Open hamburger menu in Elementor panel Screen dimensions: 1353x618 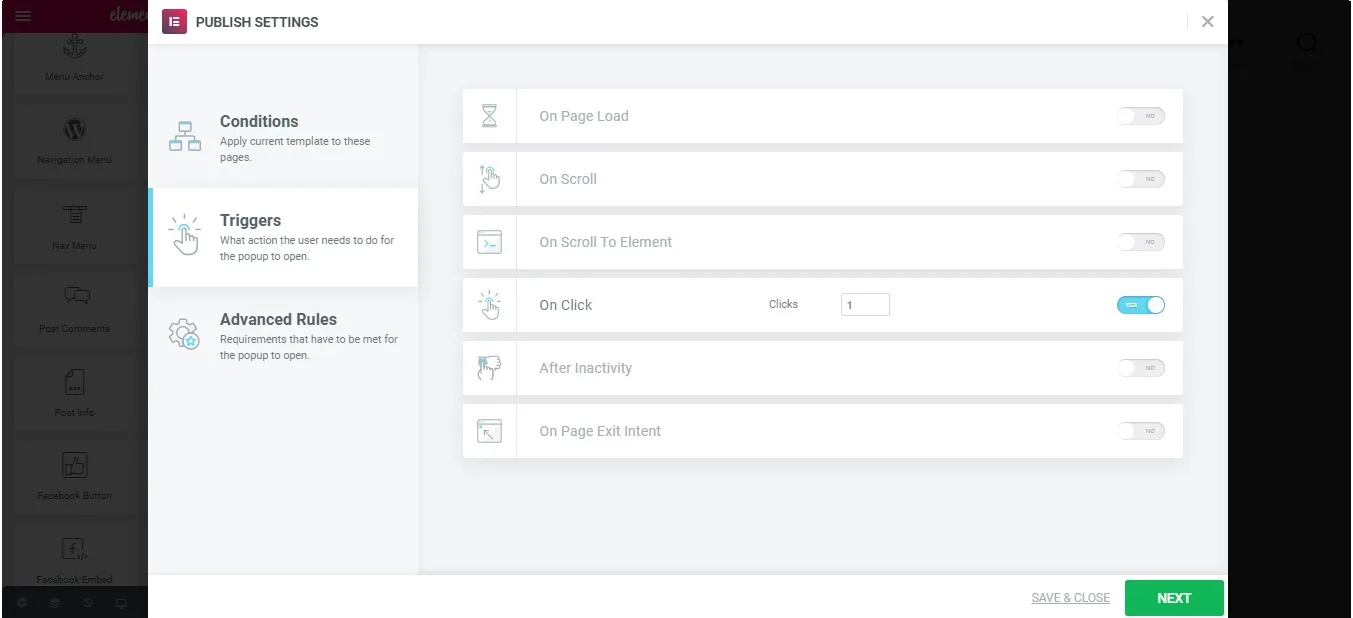pyautogui.click(x=23, y=16)
